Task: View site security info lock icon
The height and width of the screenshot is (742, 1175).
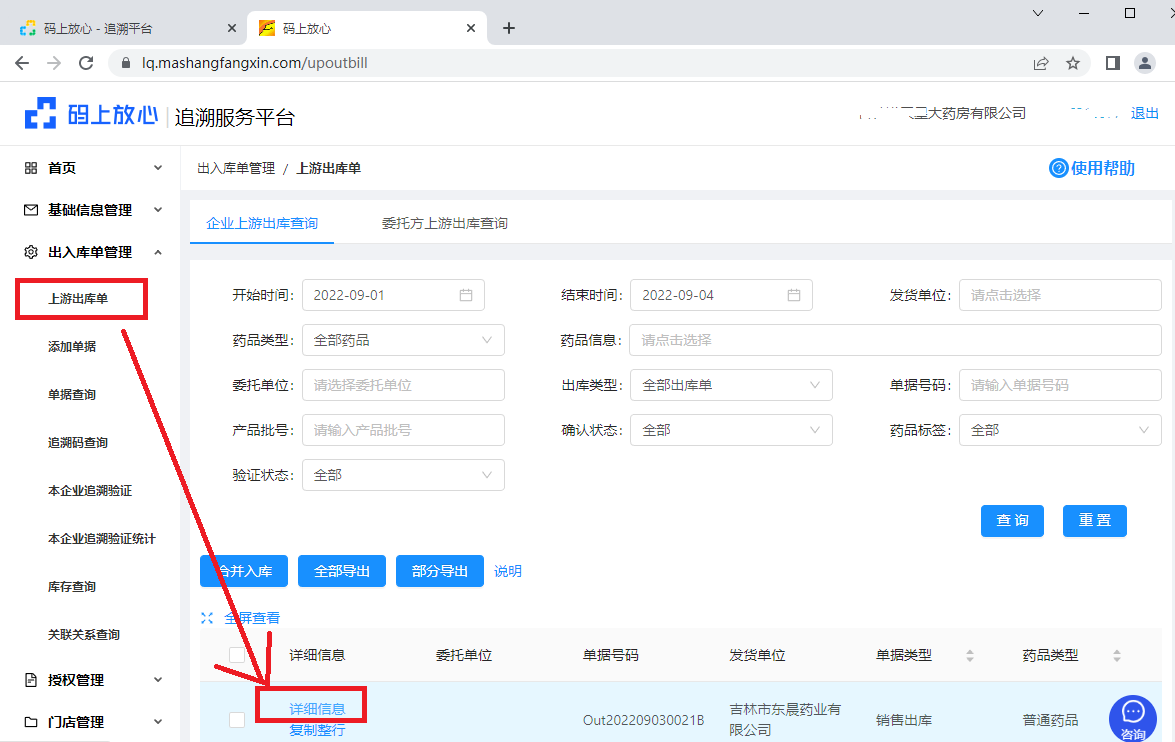Action: coord(126,63)
